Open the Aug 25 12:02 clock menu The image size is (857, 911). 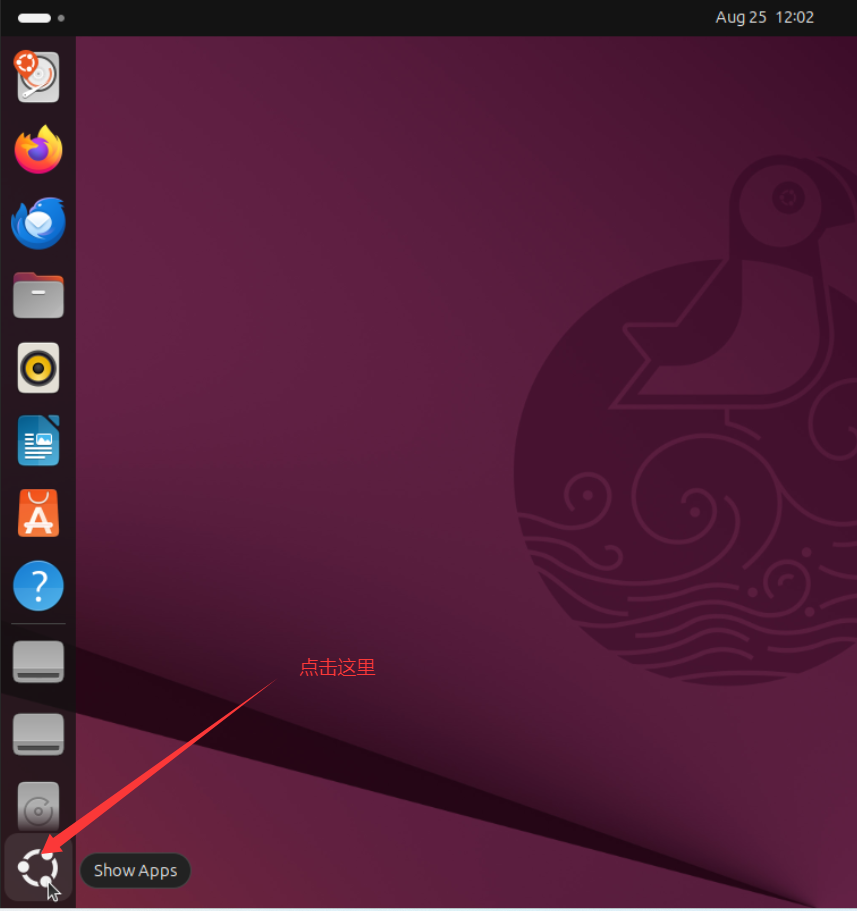tap(764, 17)
